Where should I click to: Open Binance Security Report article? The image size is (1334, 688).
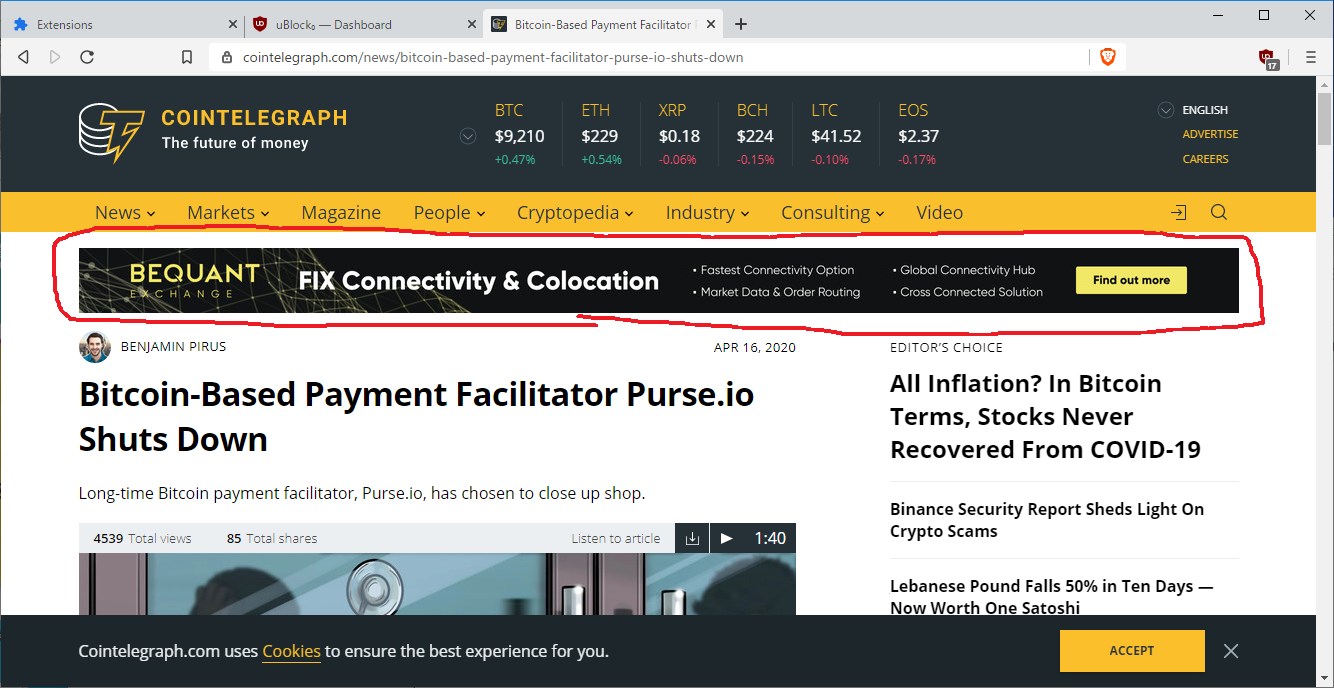[x=1047, y=520]
